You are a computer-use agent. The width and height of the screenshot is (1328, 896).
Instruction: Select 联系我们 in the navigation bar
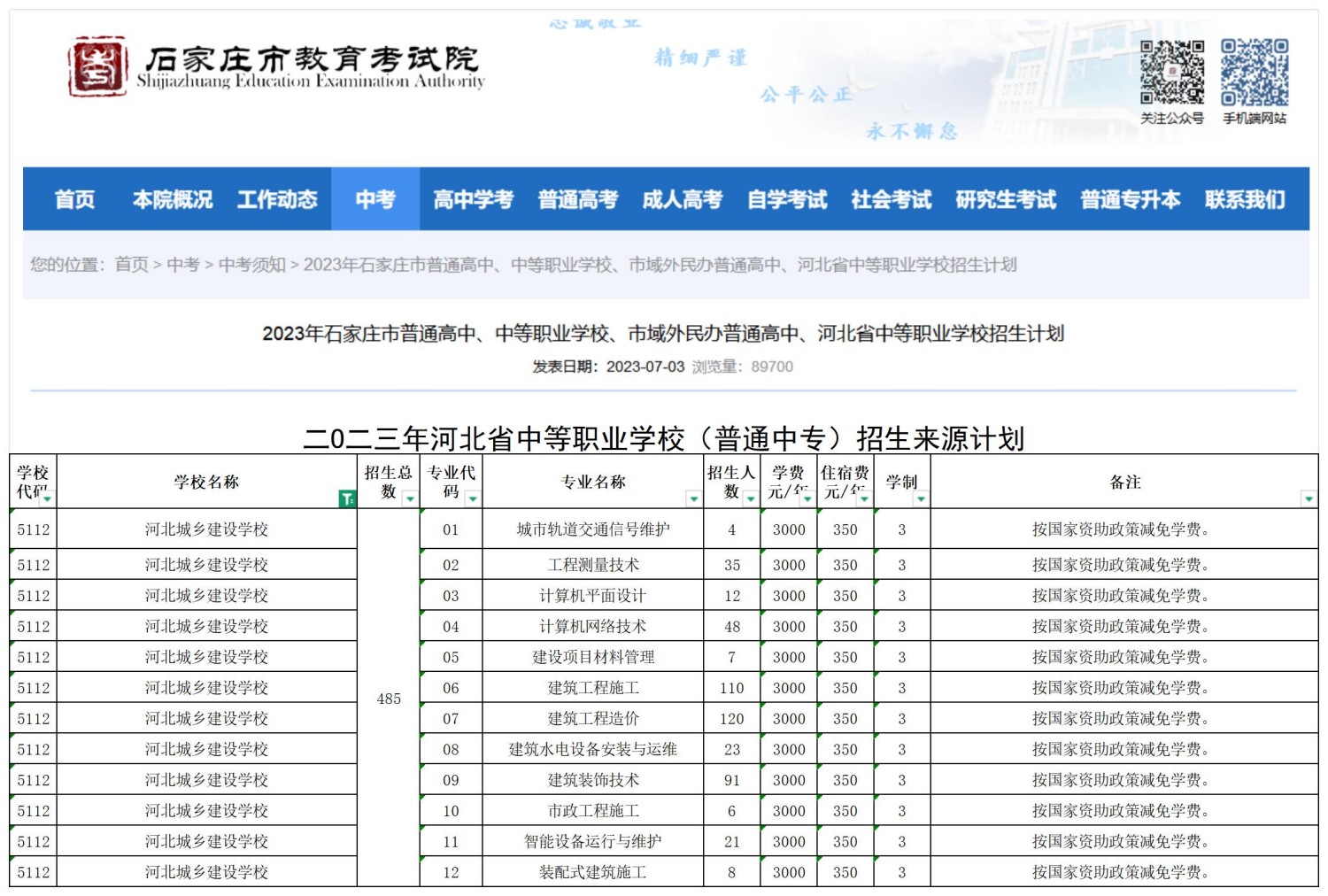coord(1244,199)
